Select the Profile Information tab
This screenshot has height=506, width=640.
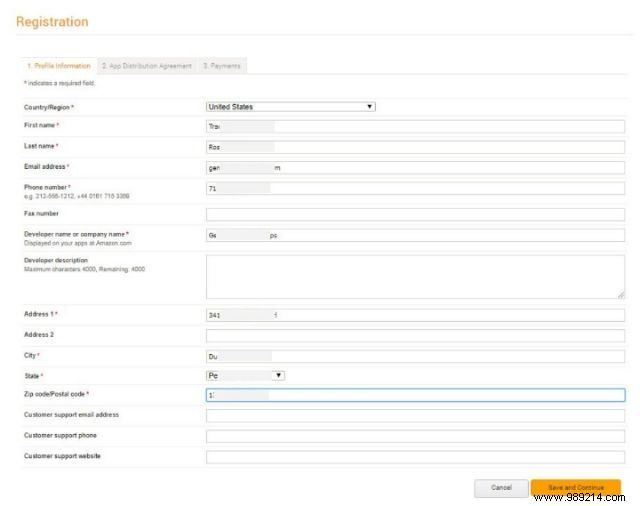[57, 66]
